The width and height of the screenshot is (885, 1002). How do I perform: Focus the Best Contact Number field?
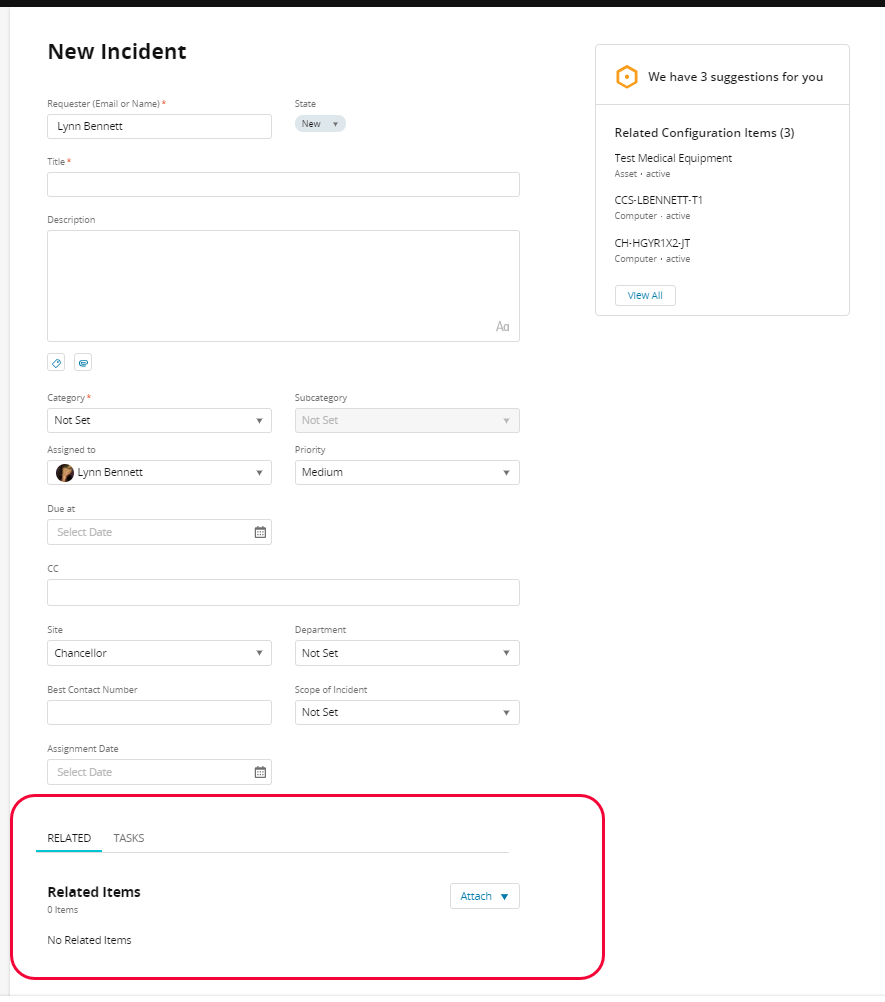click(x=159, y=712)
